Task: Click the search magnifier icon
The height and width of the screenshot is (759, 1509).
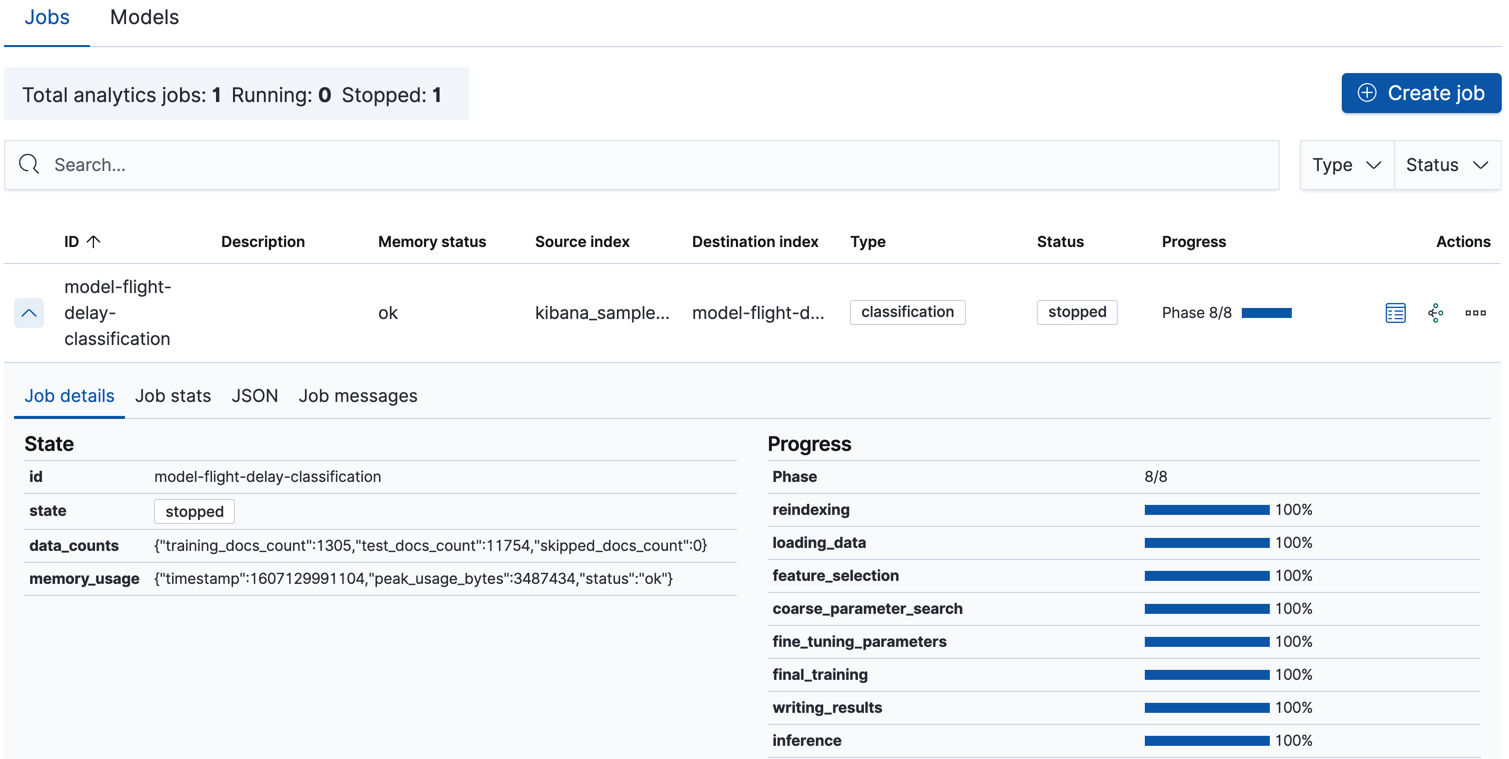Action: coord(28,164)
